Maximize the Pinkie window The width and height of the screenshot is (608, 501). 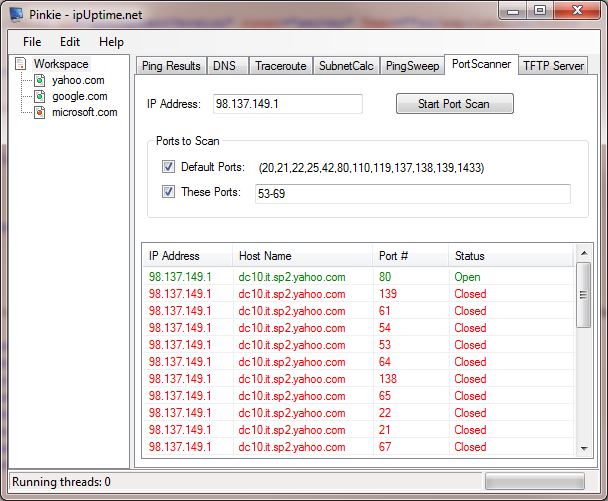point(540,10)
